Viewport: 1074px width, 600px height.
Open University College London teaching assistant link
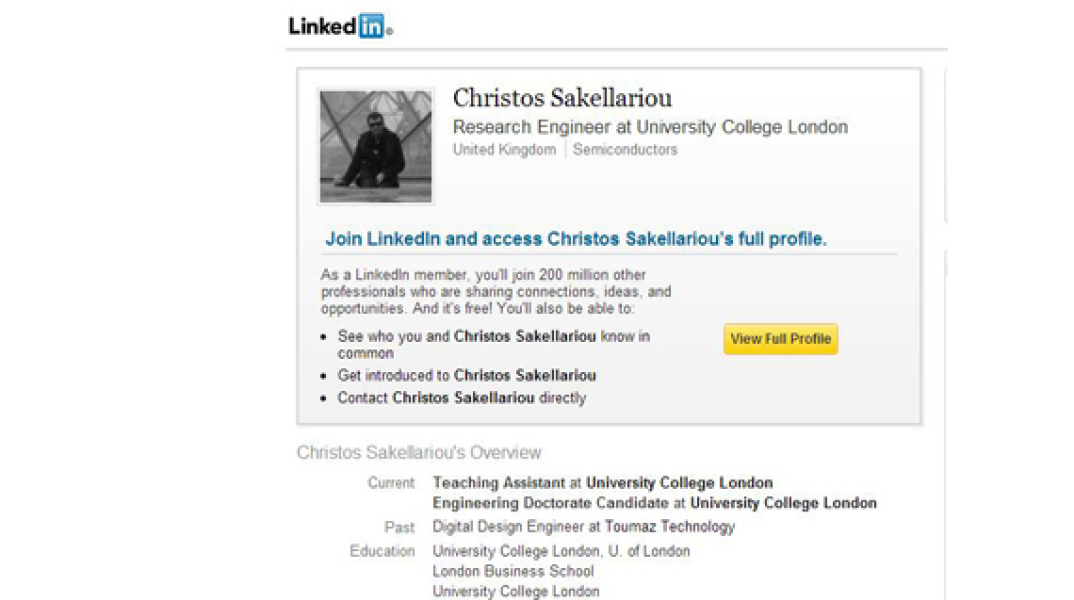[679, 483]
